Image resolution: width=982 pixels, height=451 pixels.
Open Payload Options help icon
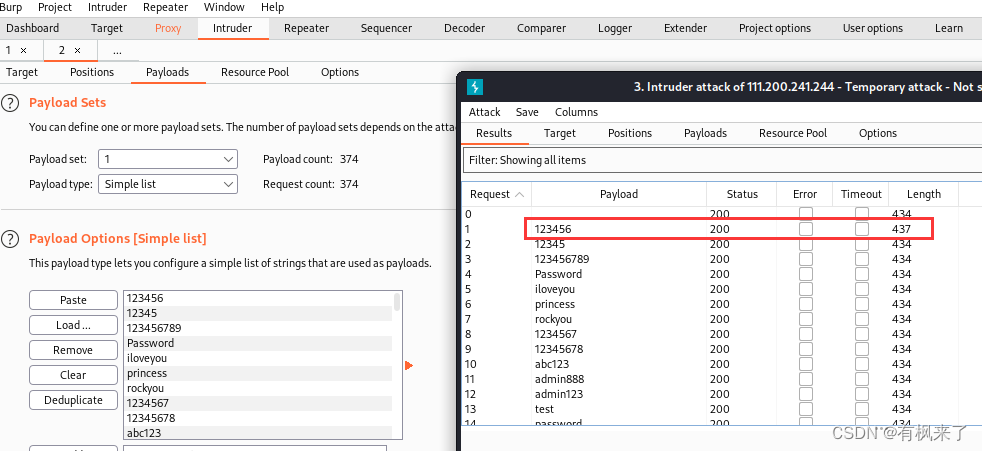click(10, 239)
